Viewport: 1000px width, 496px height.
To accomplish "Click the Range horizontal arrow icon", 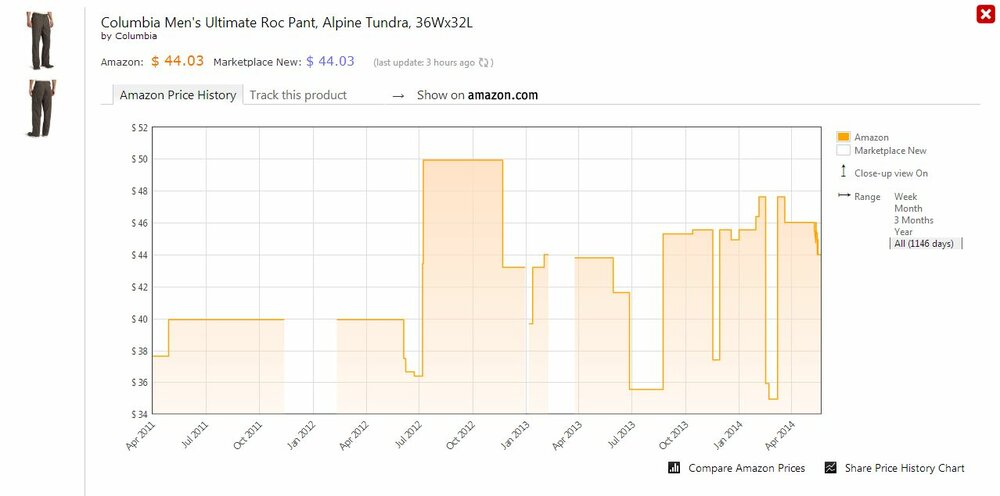I will point(843,196).
